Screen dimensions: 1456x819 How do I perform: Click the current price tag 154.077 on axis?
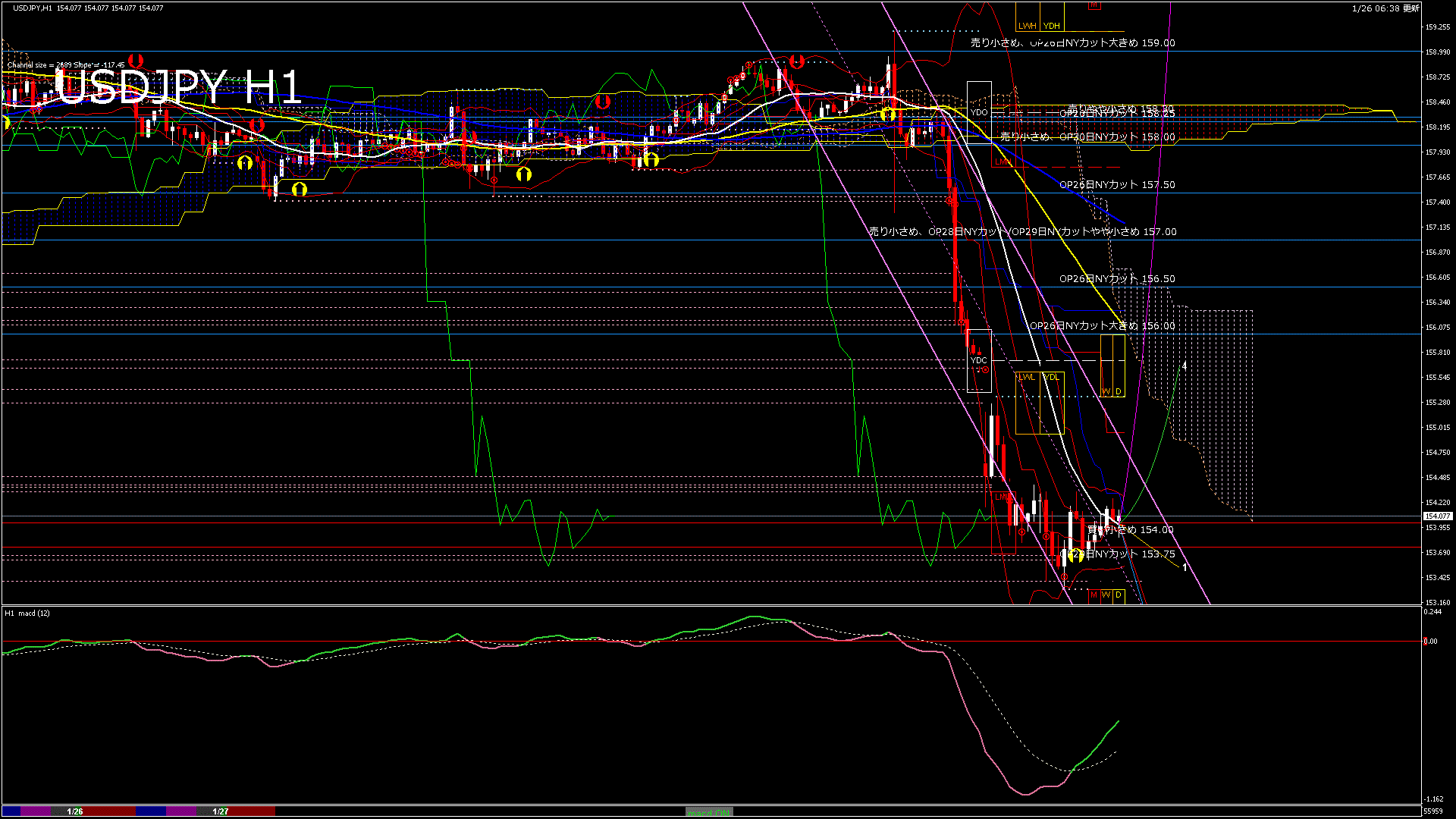1438,516
